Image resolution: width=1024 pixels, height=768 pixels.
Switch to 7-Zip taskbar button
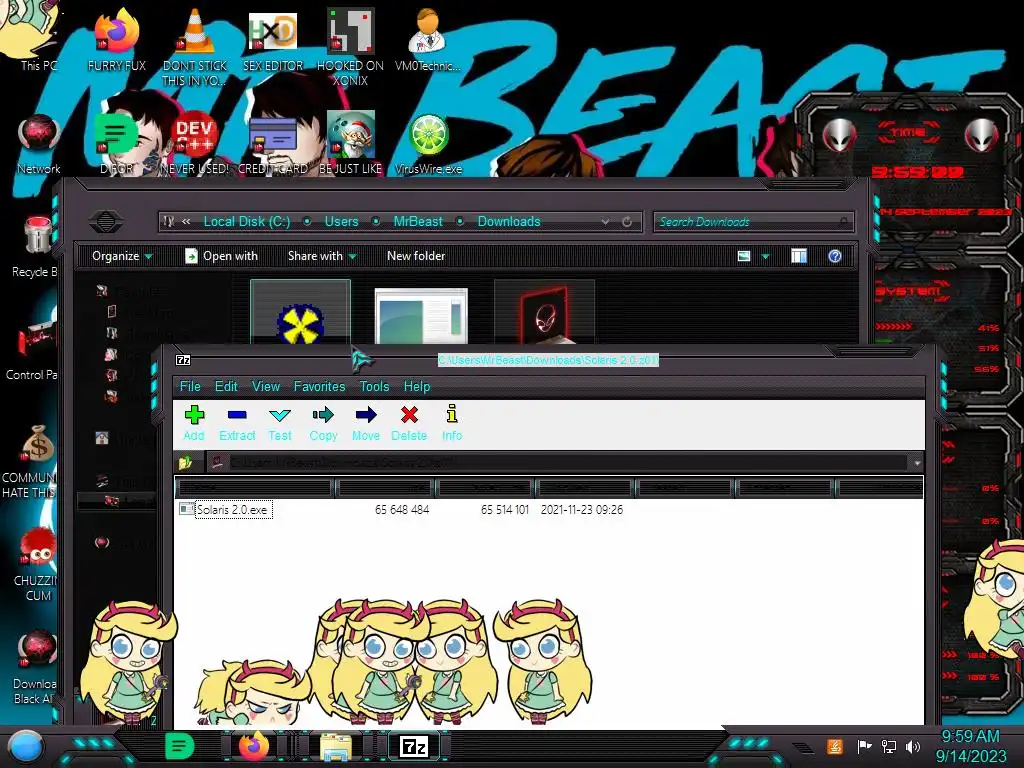tap(414, 746)
